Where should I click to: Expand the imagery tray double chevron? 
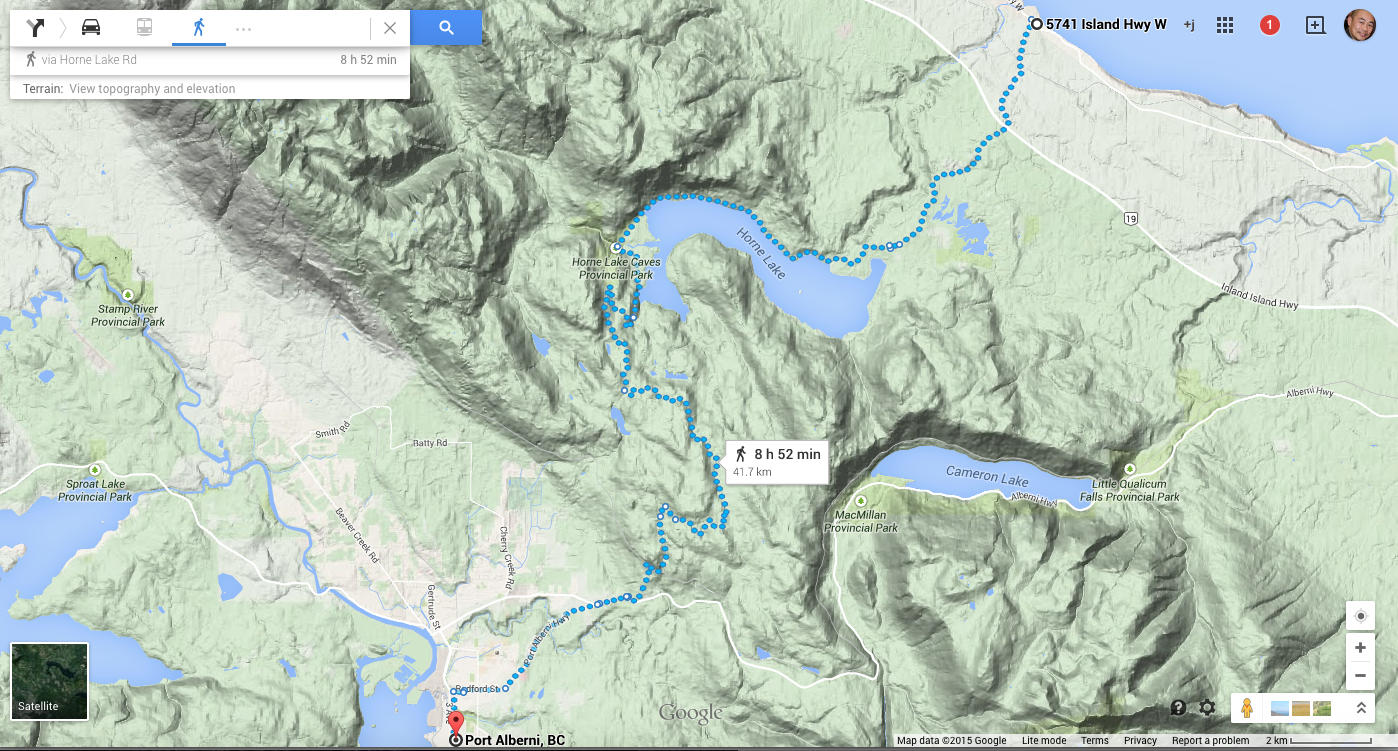coord(1360,708)
